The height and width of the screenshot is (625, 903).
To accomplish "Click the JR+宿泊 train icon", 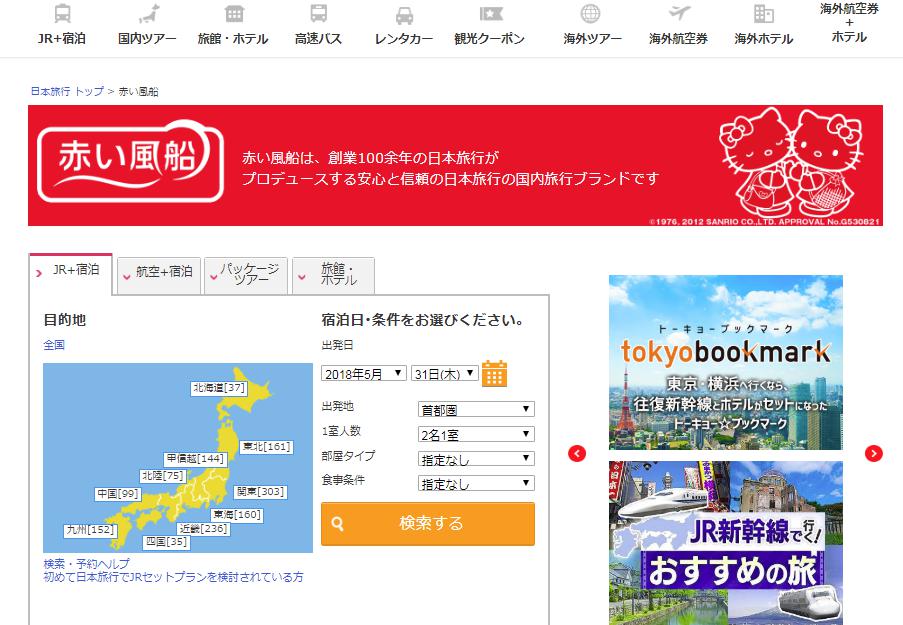I will point(62,14).
